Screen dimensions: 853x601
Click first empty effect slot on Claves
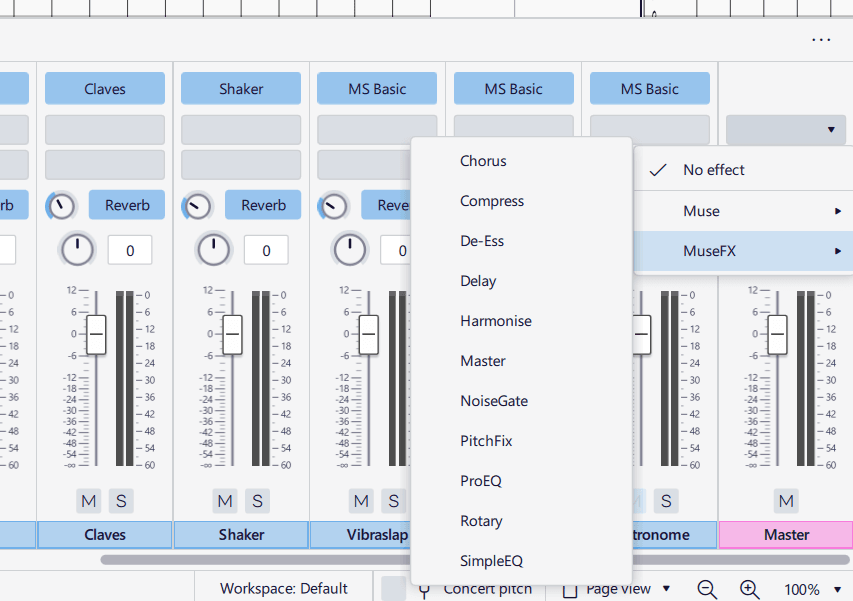point(105,129)
